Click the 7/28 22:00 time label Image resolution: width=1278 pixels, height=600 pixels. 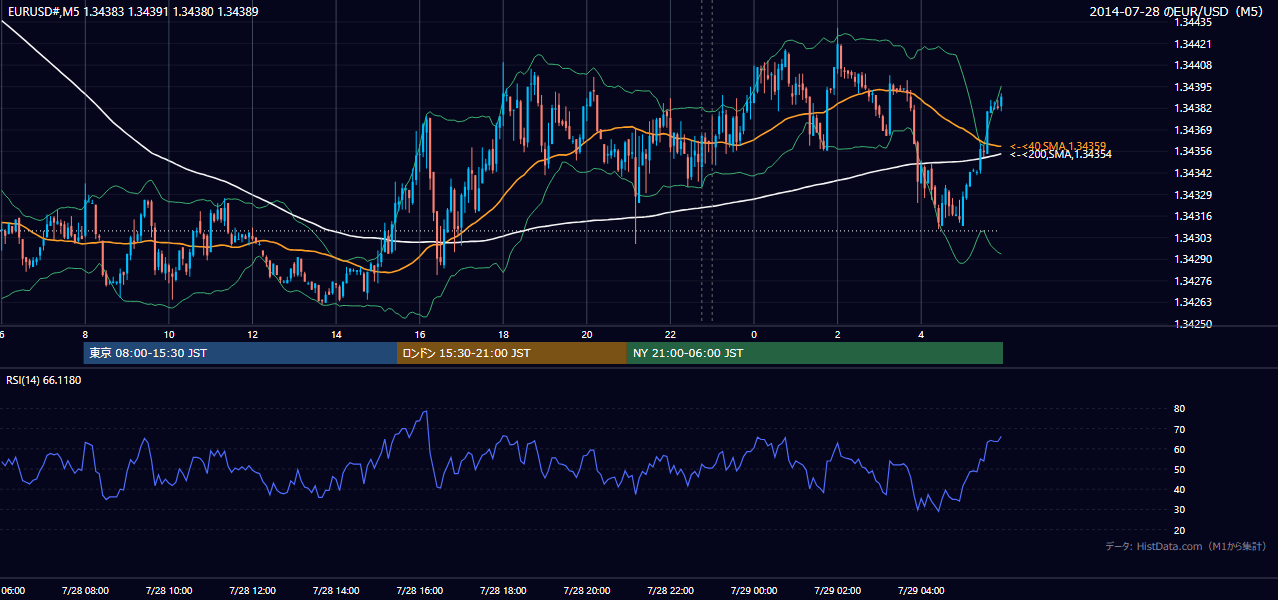(x=670, y=591)
